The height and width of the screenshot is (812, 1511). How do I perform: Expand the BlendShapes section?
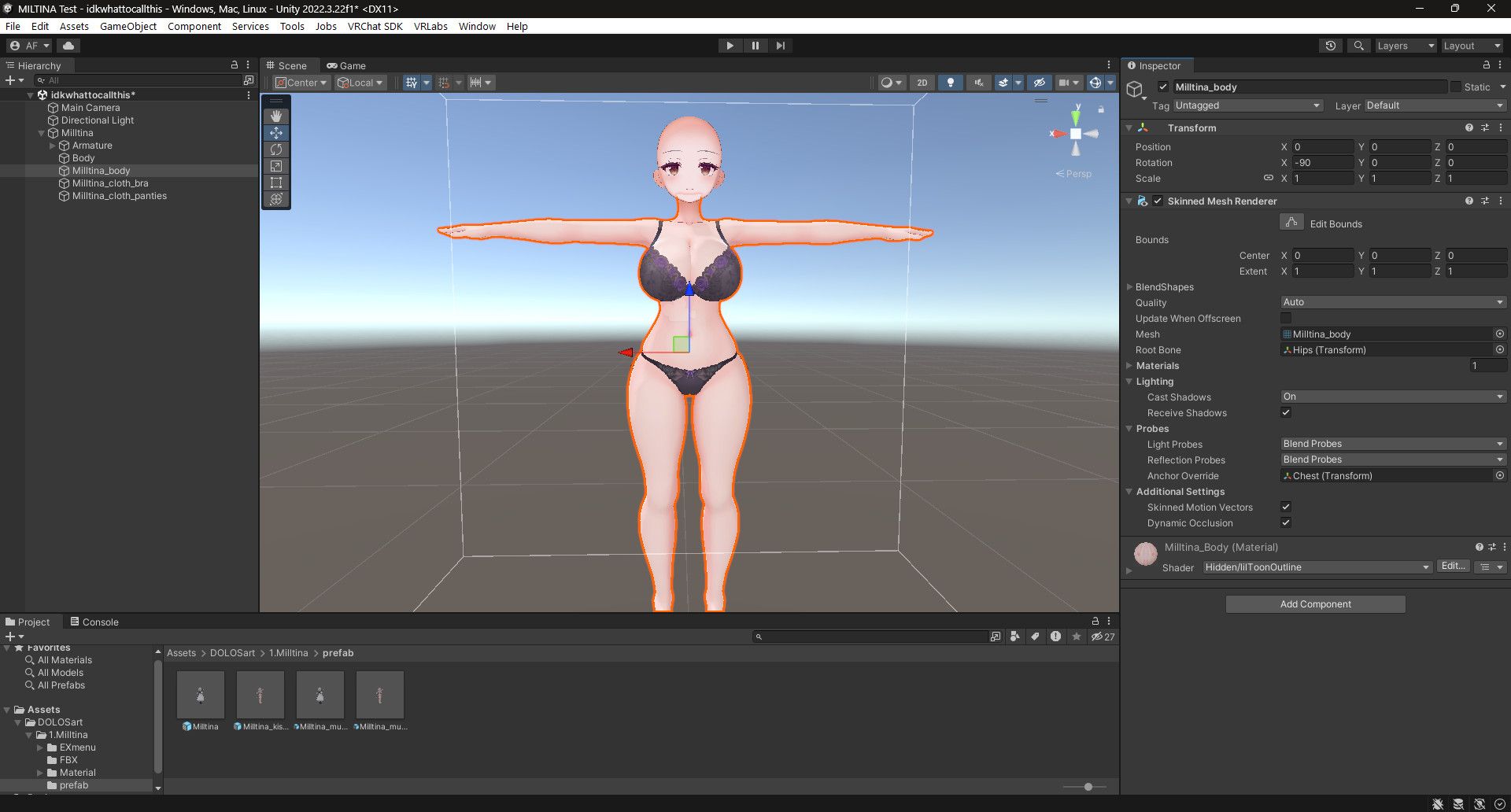[x=1129, y=287]
